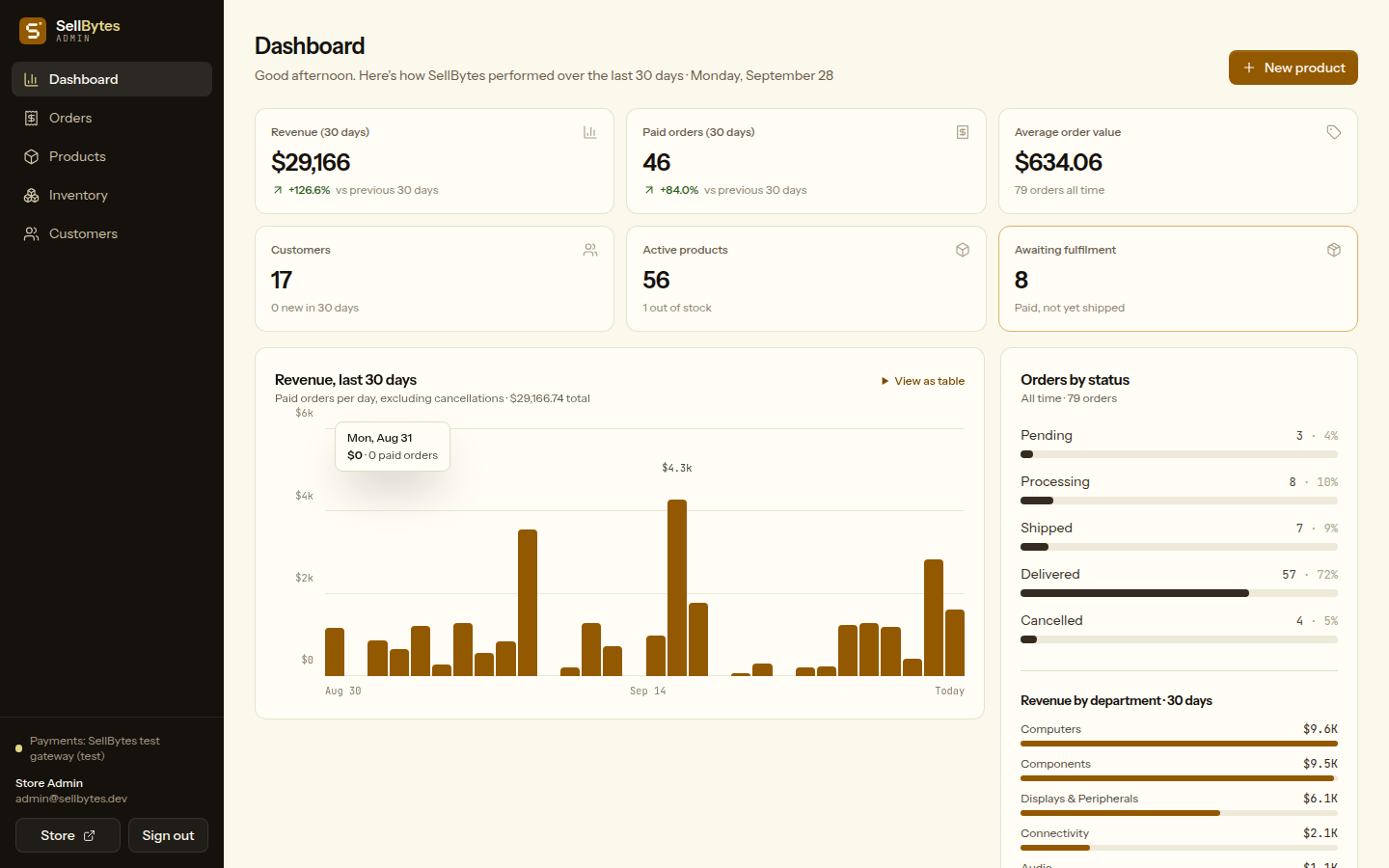Click the box icon on Active products card
The width and height of the screenshot is (1389, 868).
coord(963,250)
